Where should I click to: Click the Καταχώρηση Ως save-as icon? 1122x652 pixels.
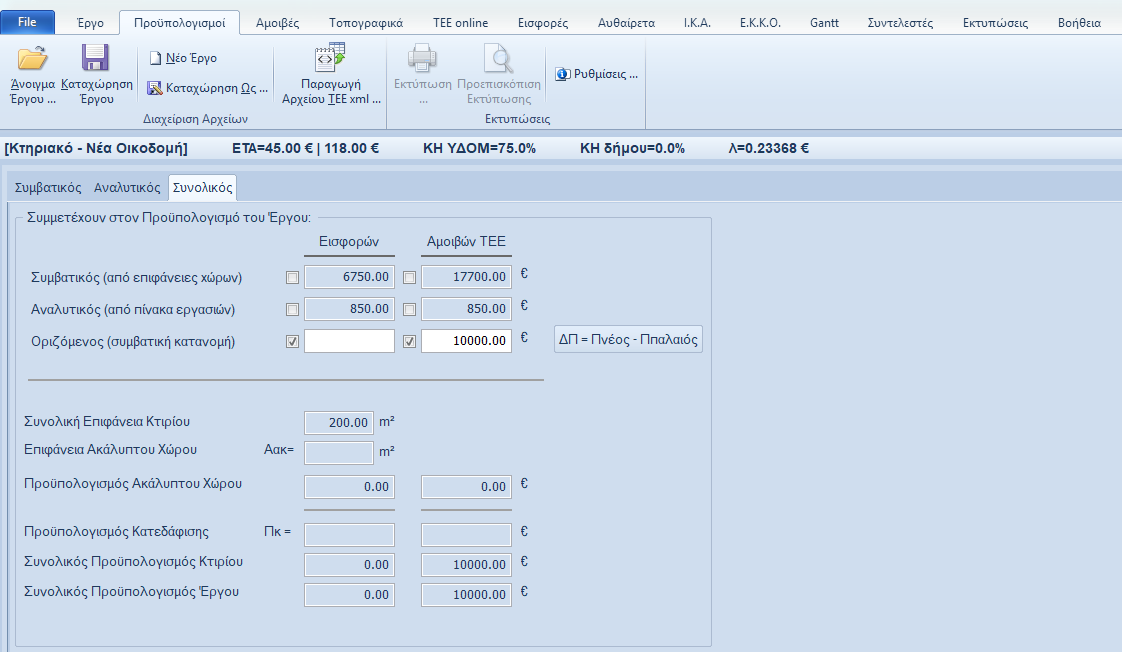point(155,88)
